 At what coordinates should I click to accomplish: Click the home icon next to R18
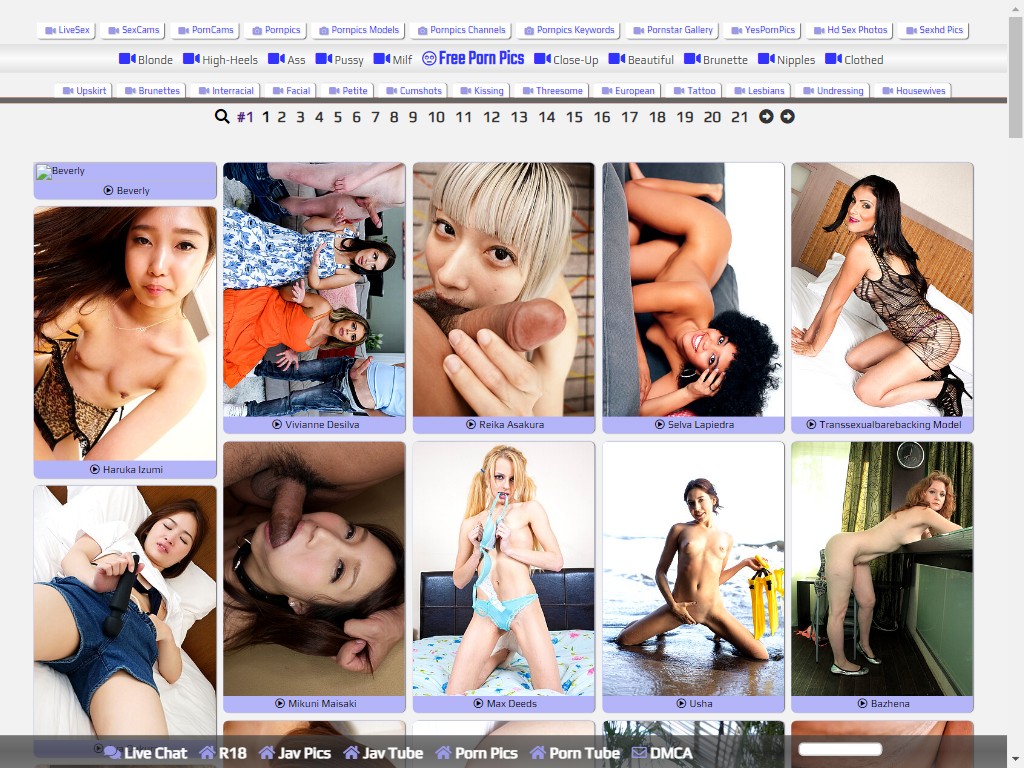[207, 753]
